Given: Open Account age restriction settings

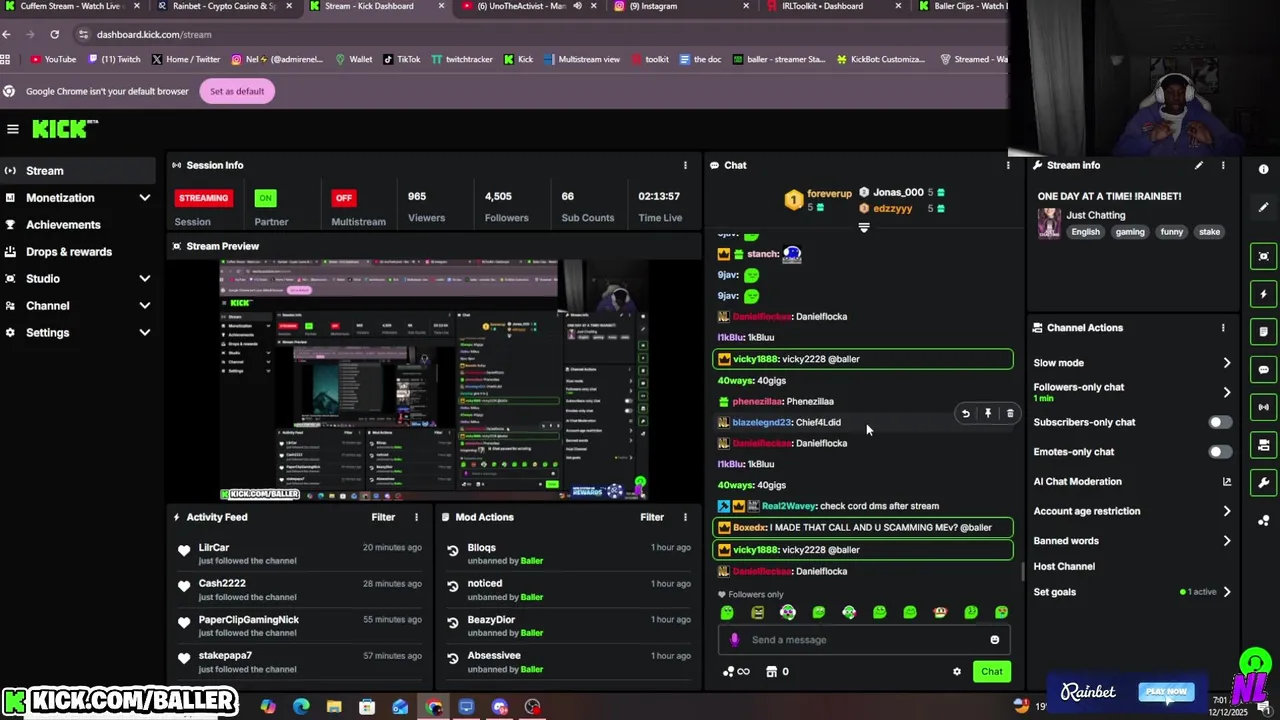Looking at the screenshot, I should [1132, 511].
